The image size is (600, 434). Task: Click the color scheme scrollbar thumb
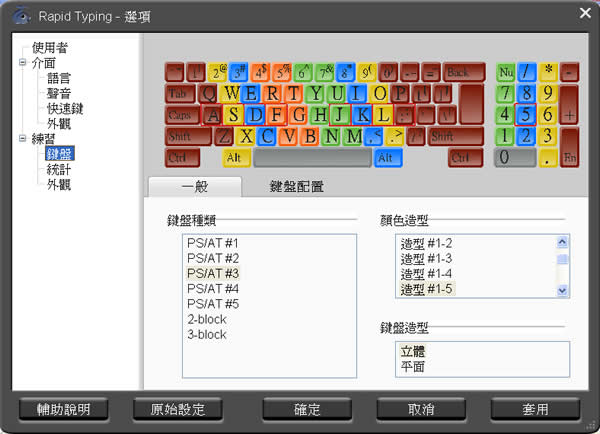coord(562,259)
